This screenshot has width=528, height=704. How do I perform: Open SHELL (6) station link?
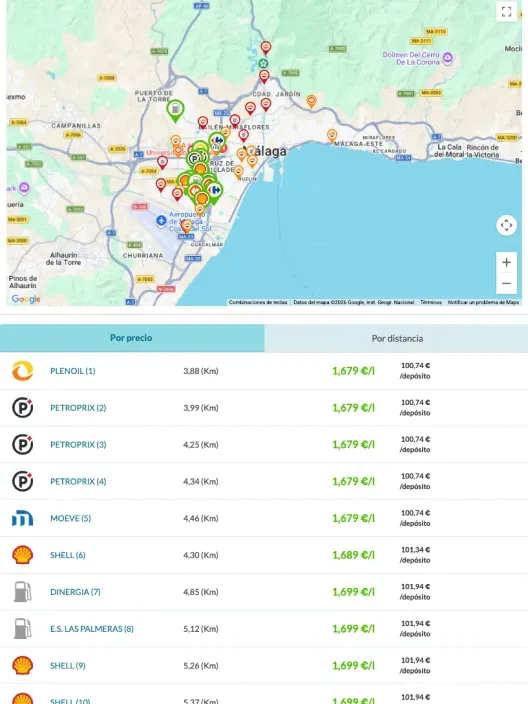point(68,555)
